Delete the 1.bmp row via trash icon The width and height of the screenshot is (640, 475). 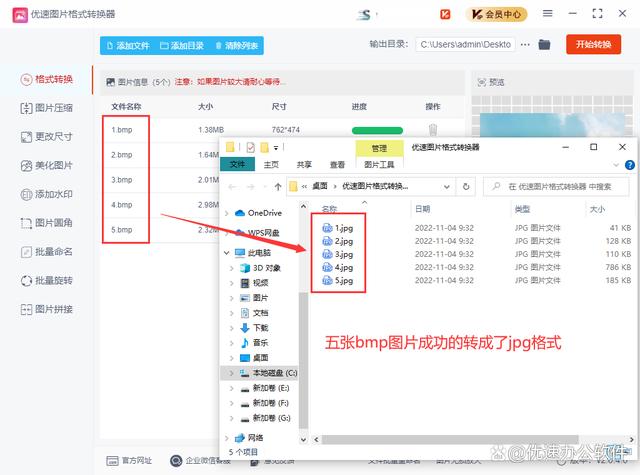pos(433,130)
